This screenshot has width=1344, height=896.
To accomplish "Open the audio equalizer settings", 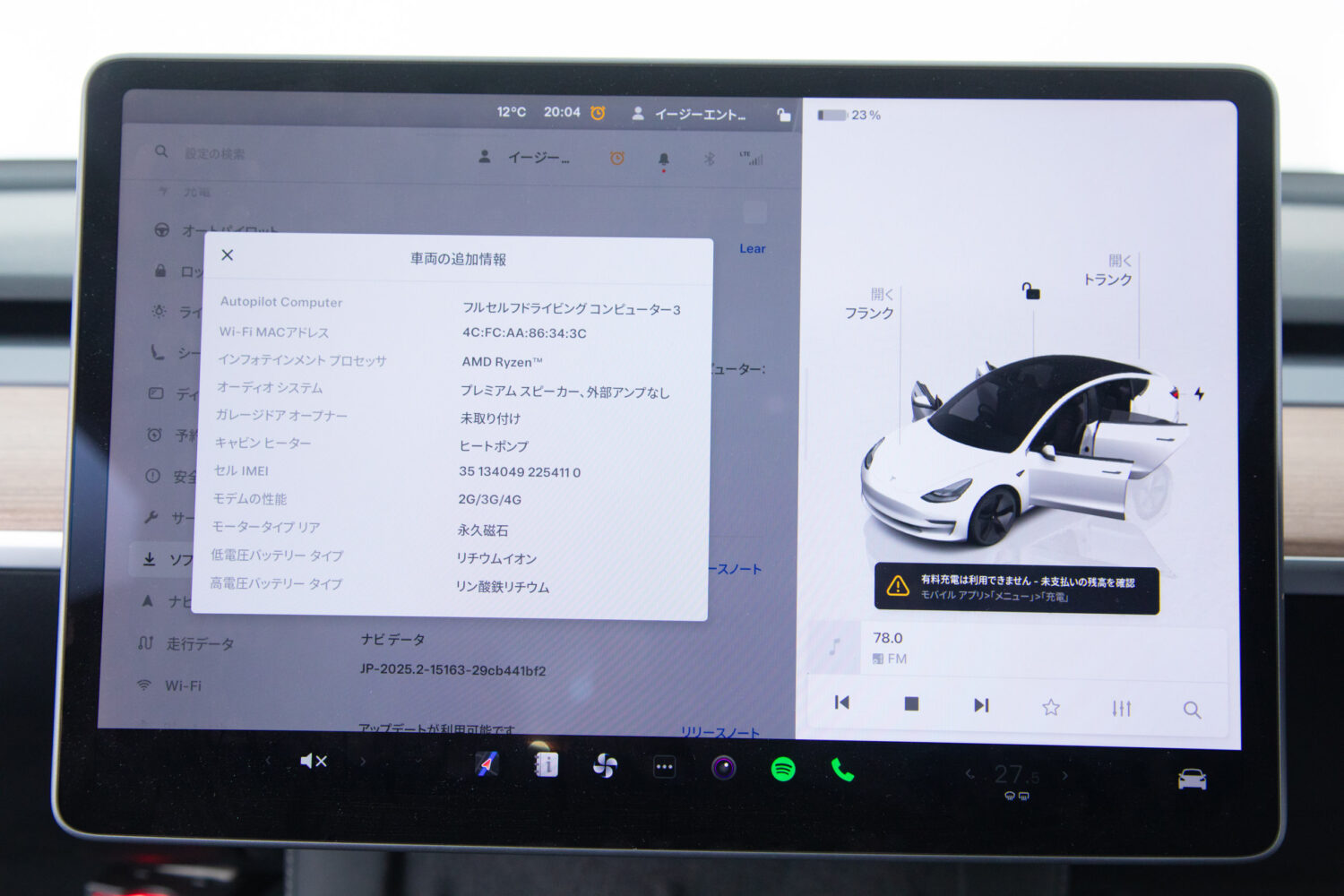I will coord(1121,708).
